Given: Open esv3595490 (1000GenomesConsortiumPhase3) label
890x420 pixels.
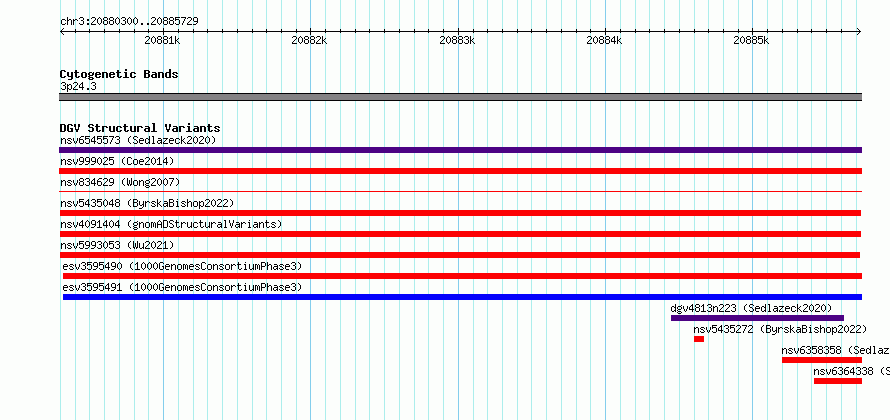Looking at the screenshot, I should click(182, 266).
